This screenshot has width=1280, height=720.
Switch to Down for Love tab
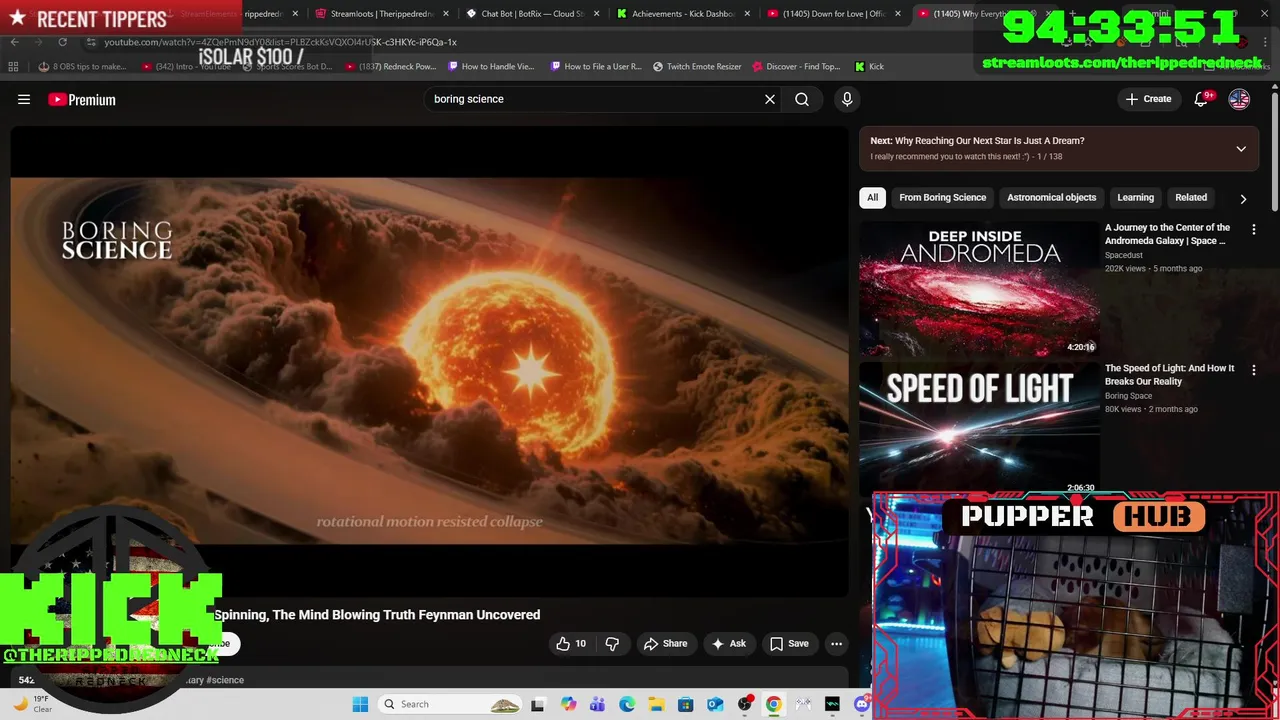tap(832, 14)
